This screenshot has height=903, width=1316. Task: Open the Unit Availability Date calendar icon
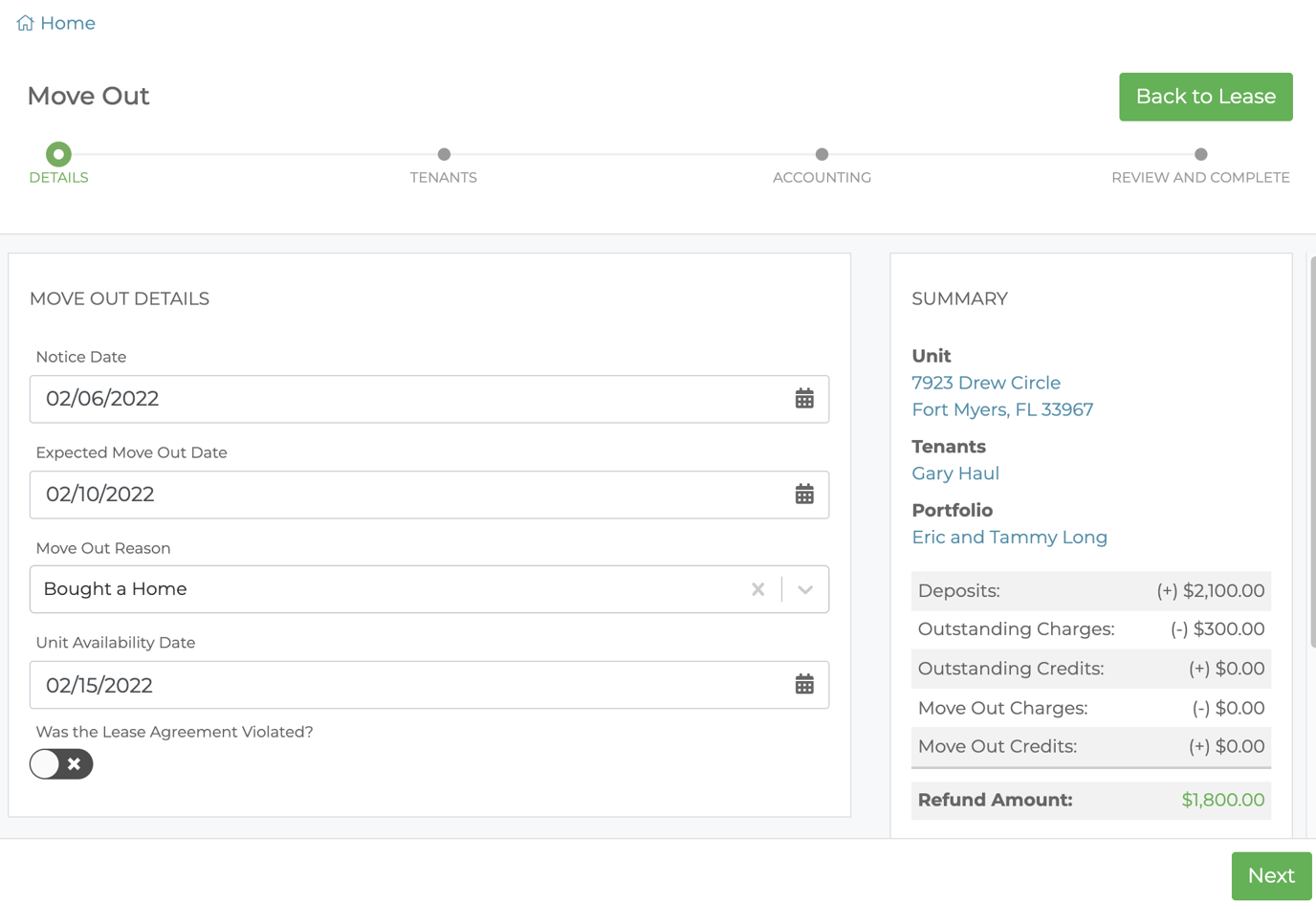tap(804, 685)
